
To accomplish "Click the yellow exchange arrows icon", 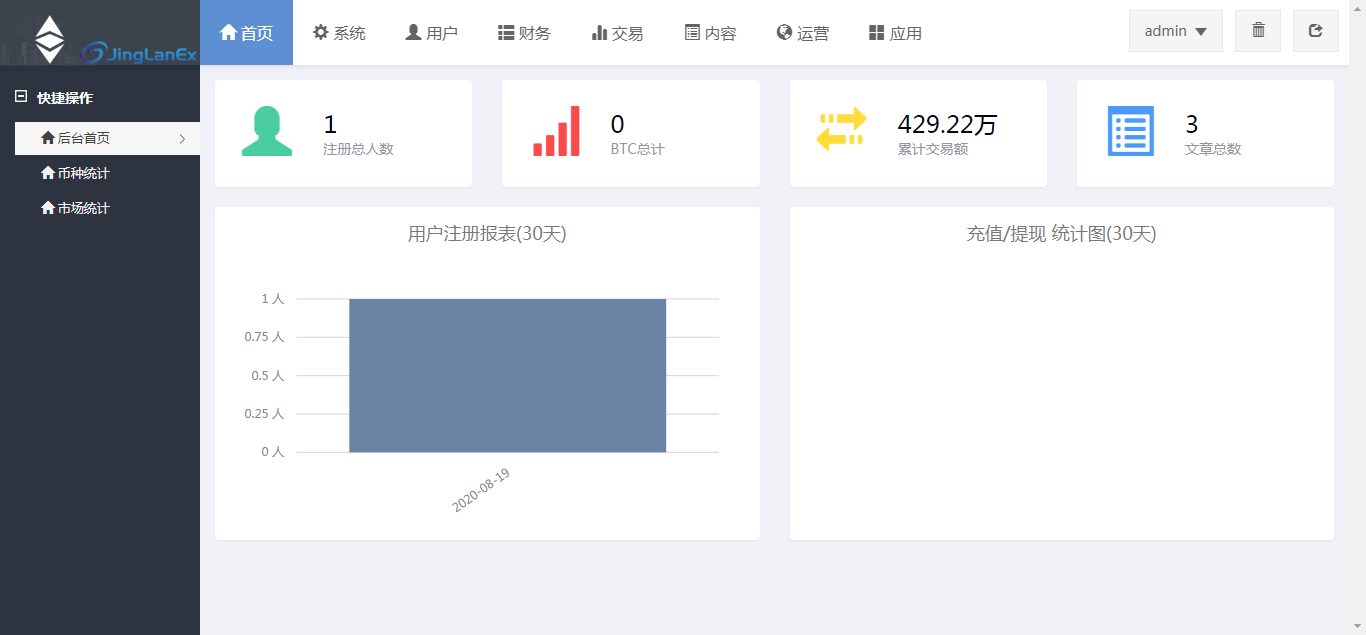I will pos(841,131).
